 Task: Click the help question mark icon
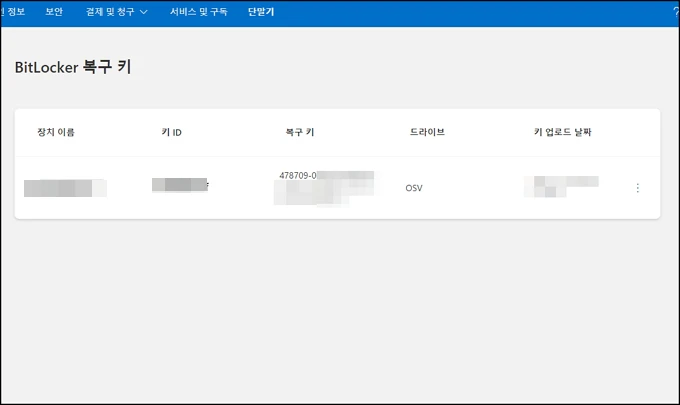[676, 12]
